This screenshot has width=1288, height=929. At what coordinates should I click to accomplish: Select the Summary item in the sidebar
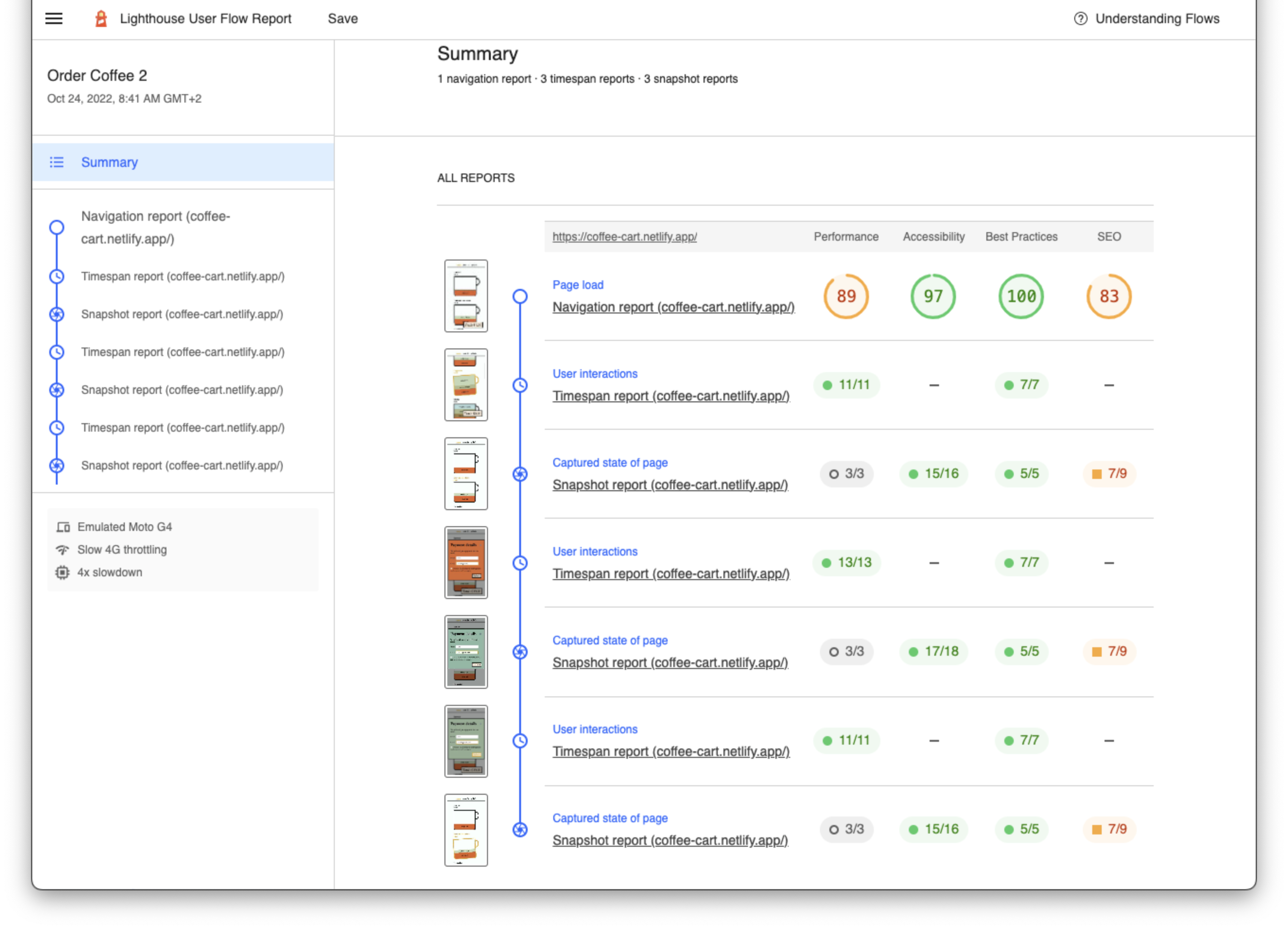click(183, 163)
